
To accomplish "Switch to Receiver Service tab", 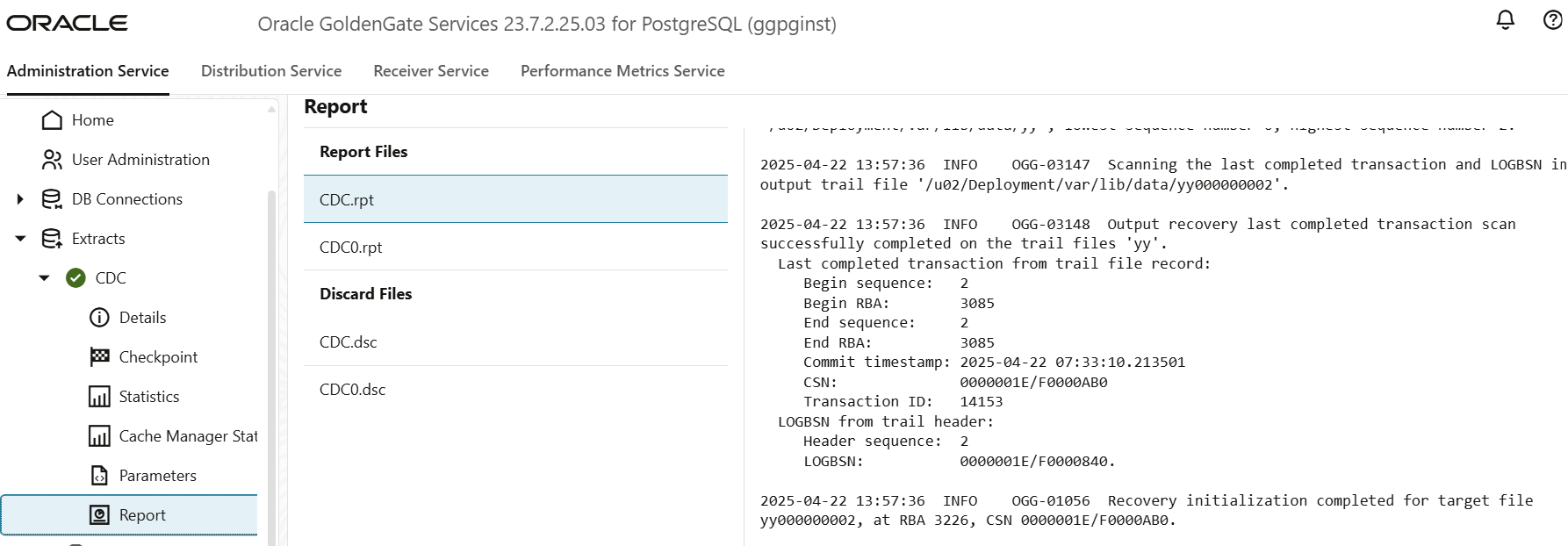I will pyautogui.click(x=431, y=71).
